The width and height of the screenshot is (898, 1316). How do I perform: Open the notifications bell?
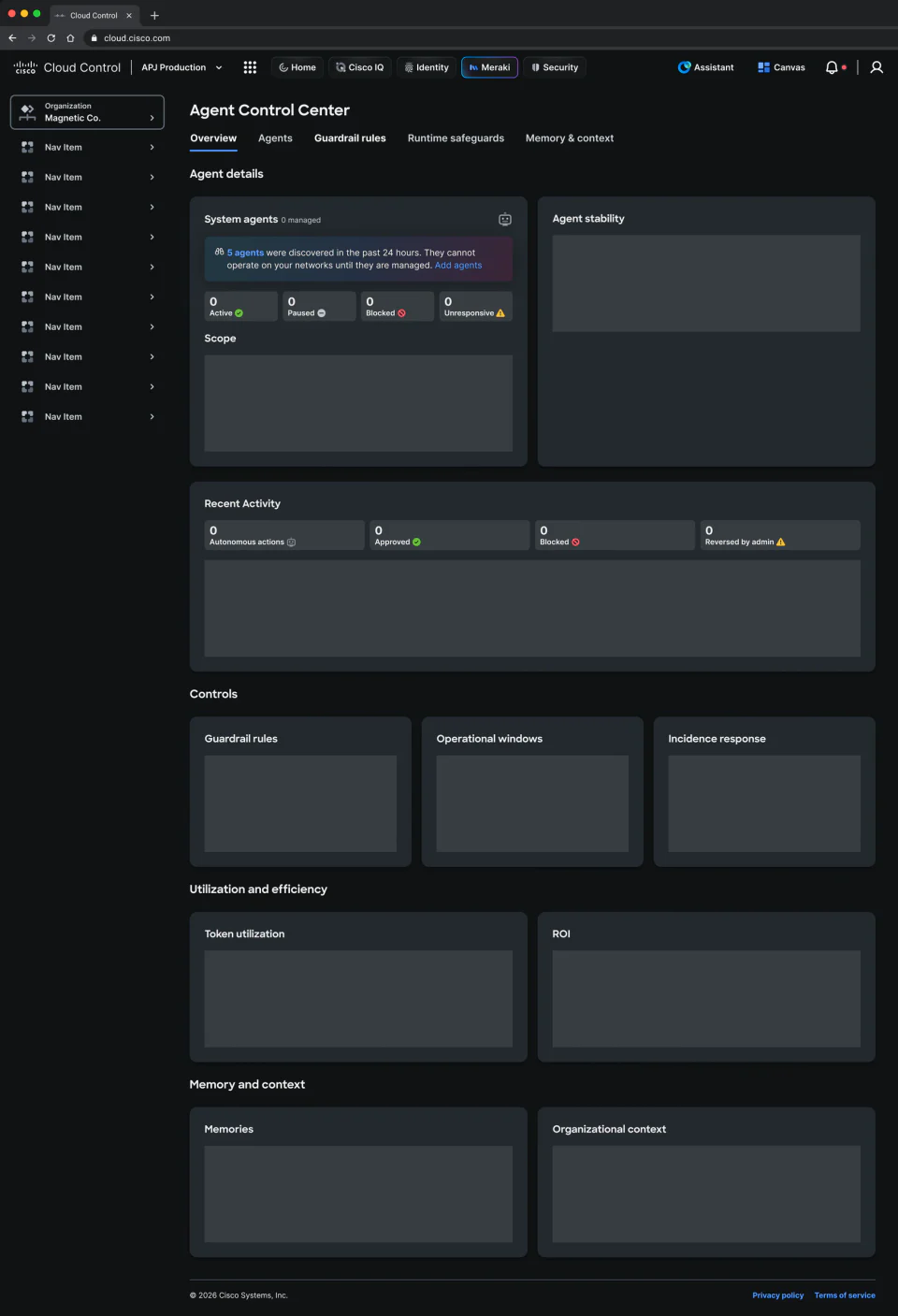[x=832, y=67]
